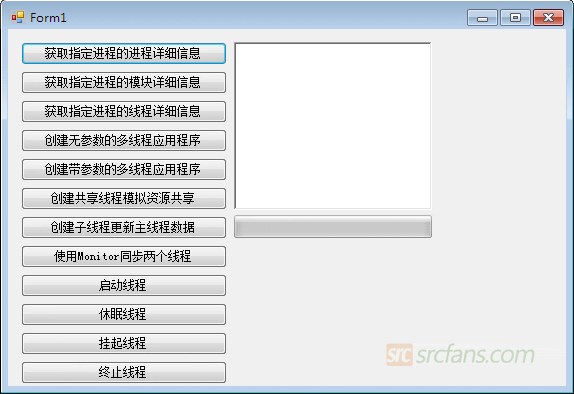Click the Form1 title text
This screenshot has width=574, height=394.
(48, 18)
